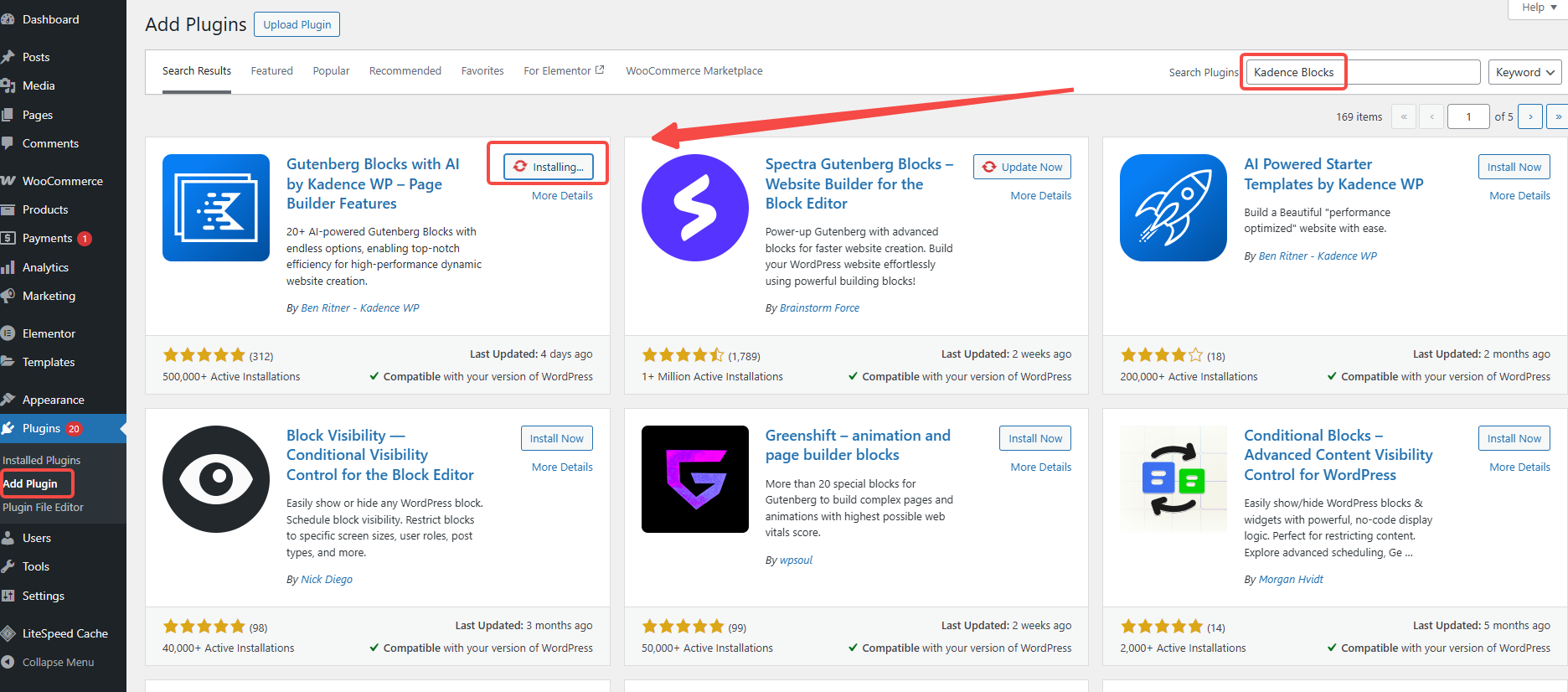1568x692 pixels.
Task: Jump to last page of results
Action: coord(1557,116)
